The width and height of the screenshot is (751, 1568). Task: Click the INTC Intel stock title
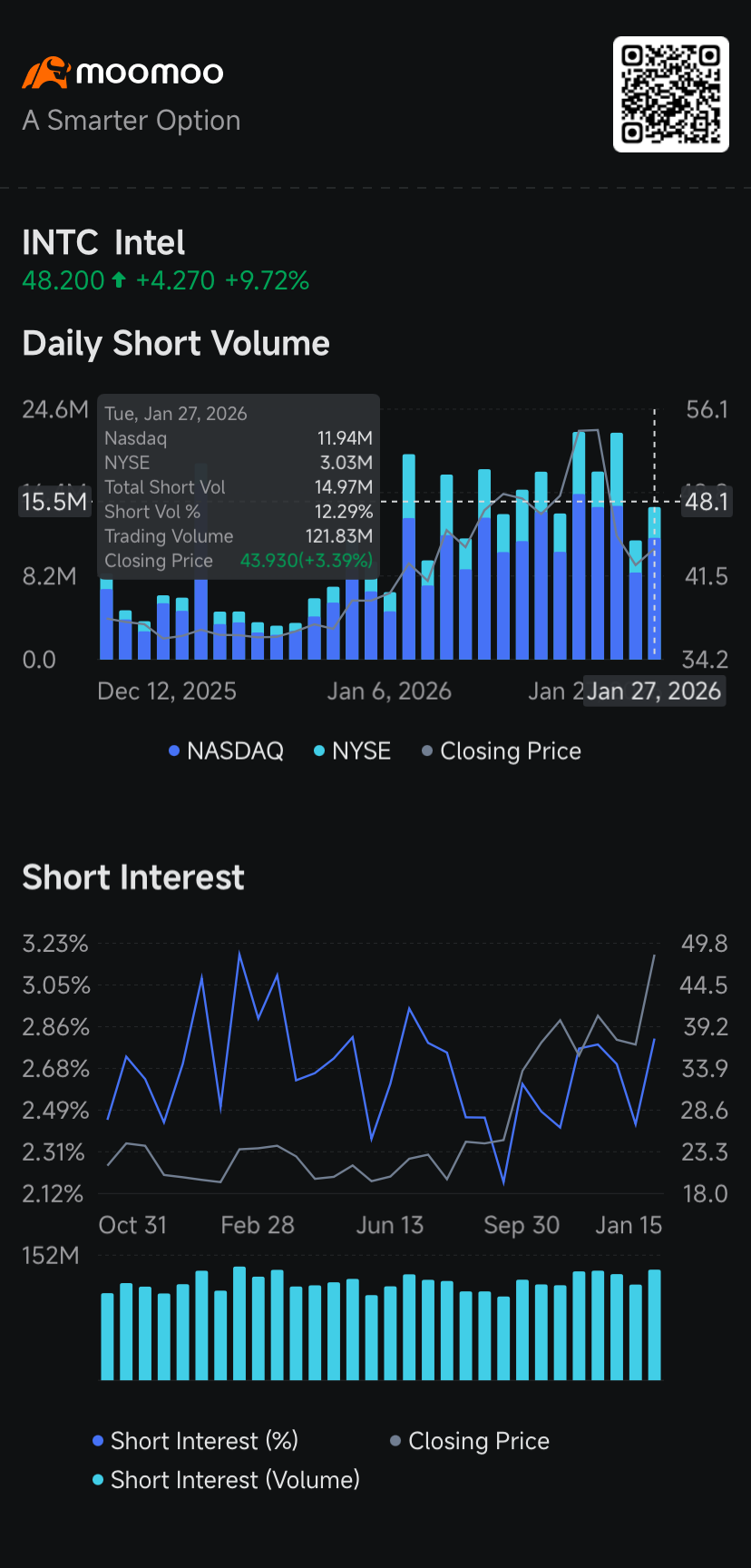103,243
